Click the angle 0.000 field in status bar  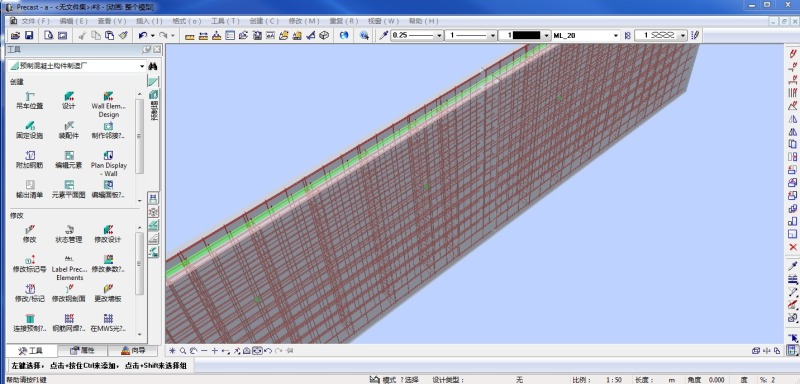click(x=716, y=380)
